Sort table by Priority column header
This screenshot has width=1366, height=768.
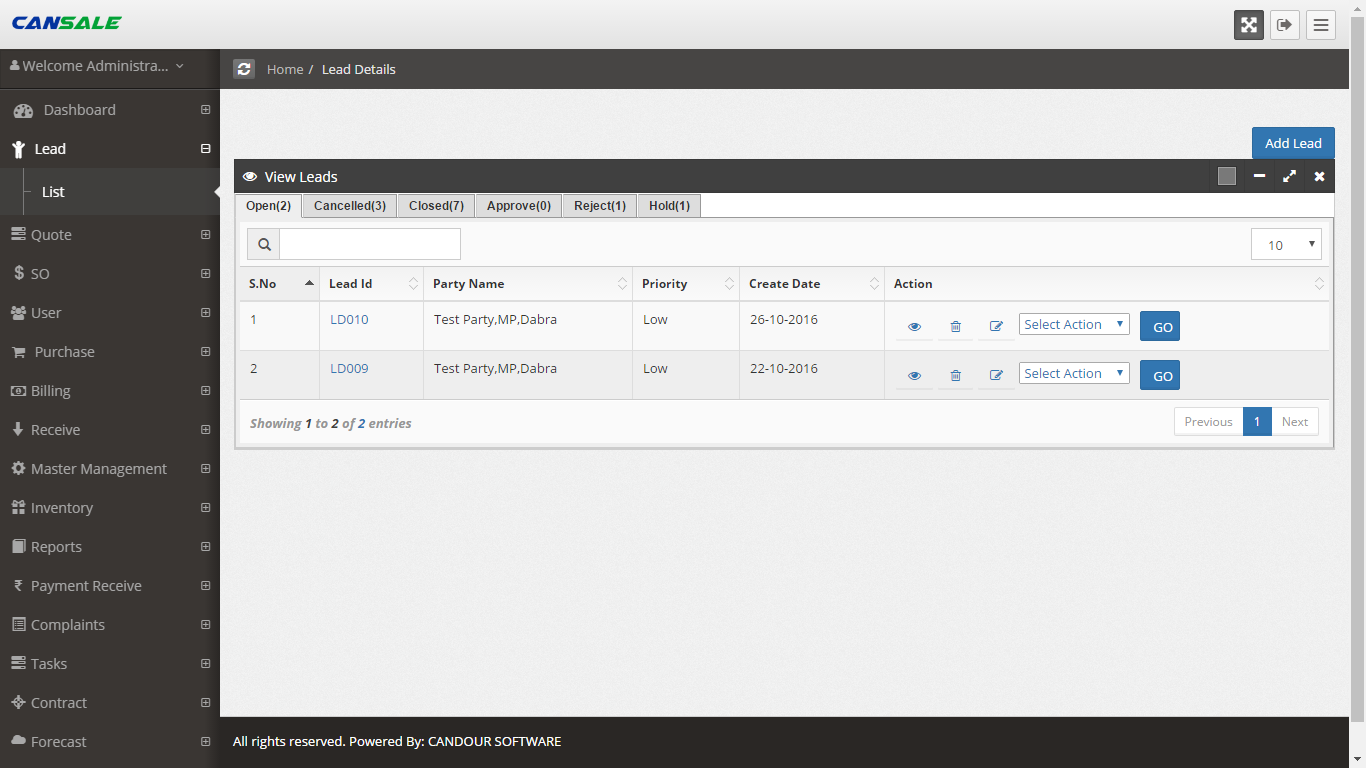pyautogui.click(x=686, y=284)
